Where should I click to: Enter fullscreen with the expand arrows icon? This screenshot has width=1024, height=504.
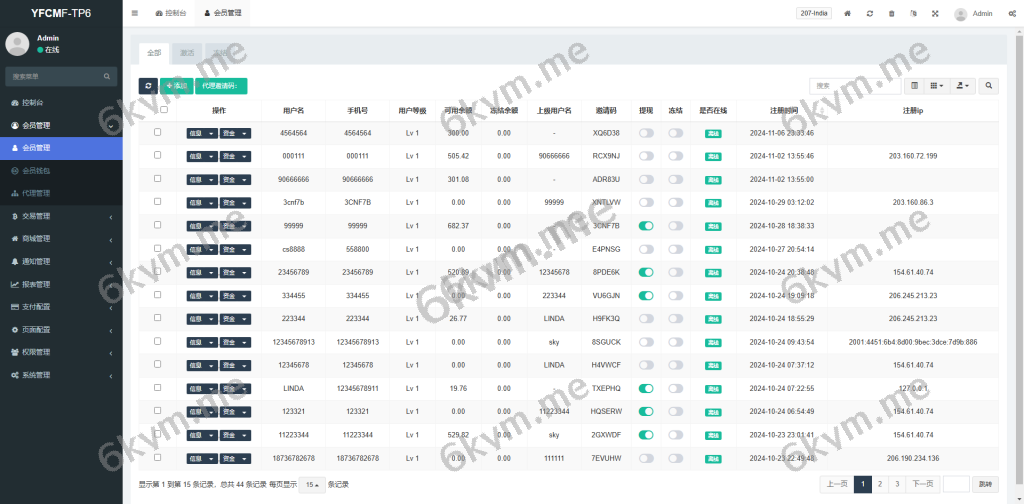tap(935, 14)
